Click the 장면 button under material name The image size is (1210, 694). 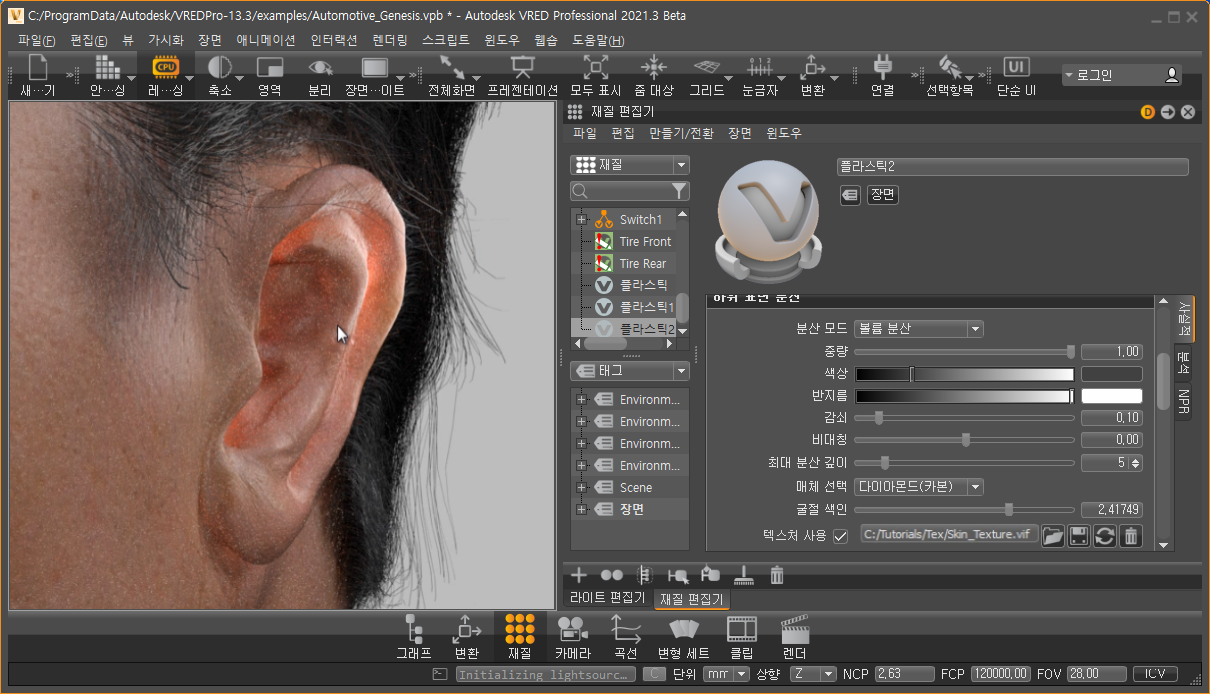(883, 195)
